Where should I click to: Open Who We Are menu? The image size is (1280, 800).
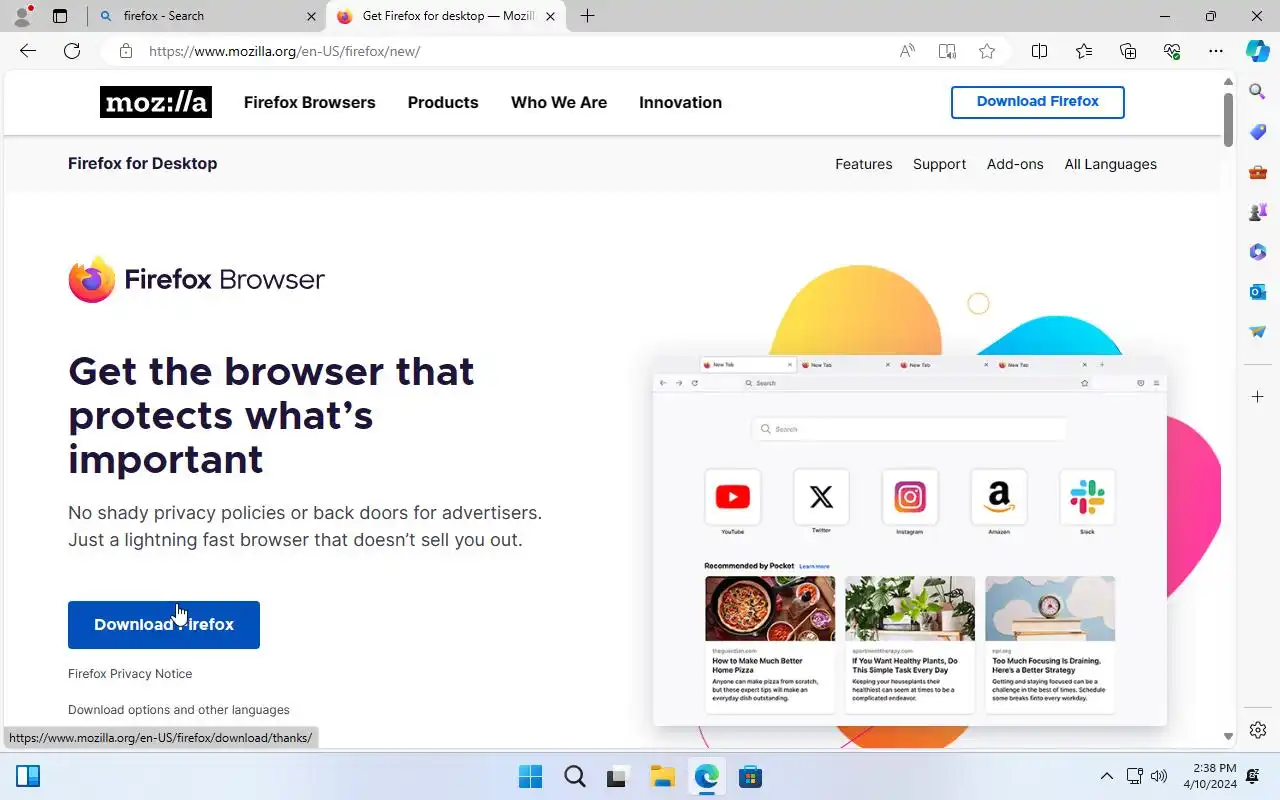(x=559, y=102)
